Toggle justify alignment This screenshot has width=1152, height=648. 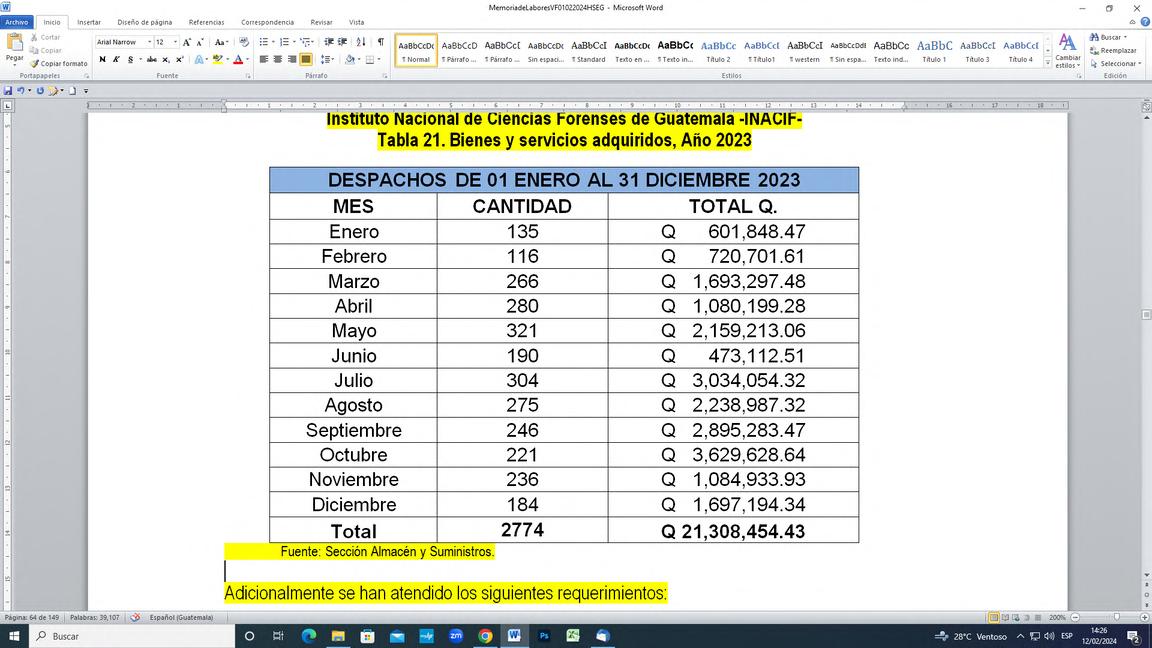pos(306,60)
